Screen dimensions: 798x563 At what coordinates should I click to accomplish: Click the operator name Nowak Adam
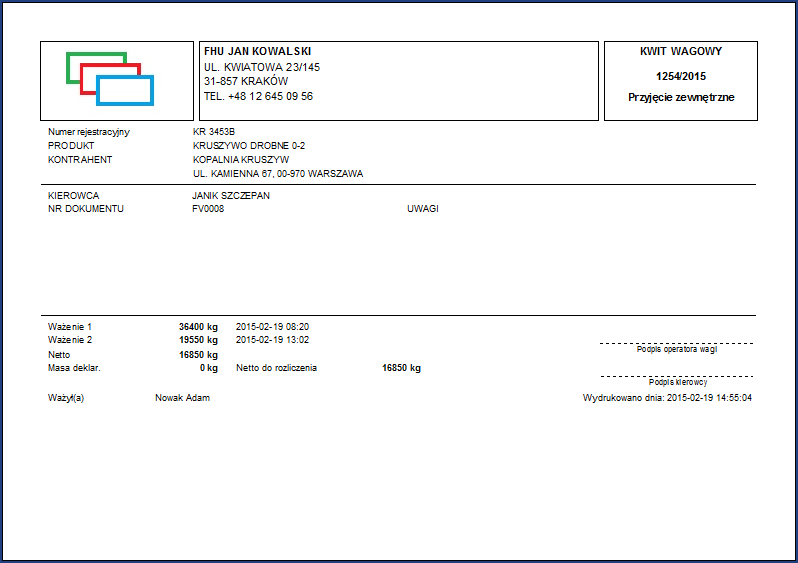pyautogui.click(x=182, y=398)
